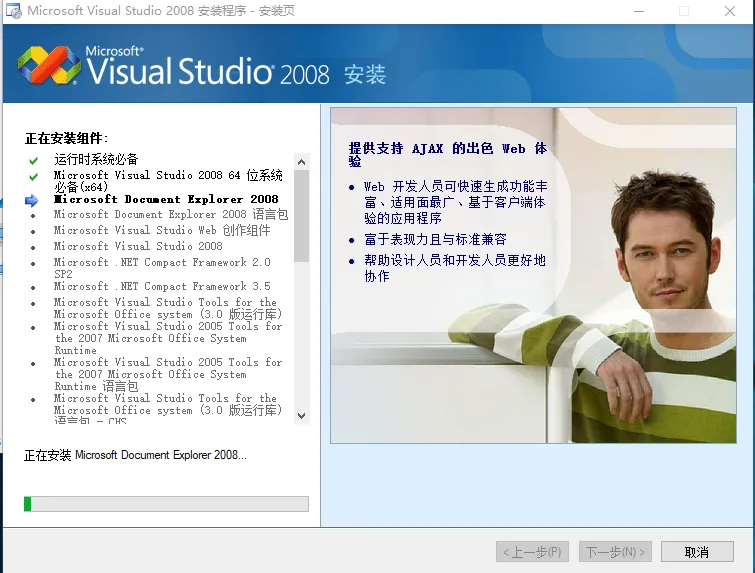
Task: Click the Visual Studio 2008 colorful logo
Action: coord(49,65)
